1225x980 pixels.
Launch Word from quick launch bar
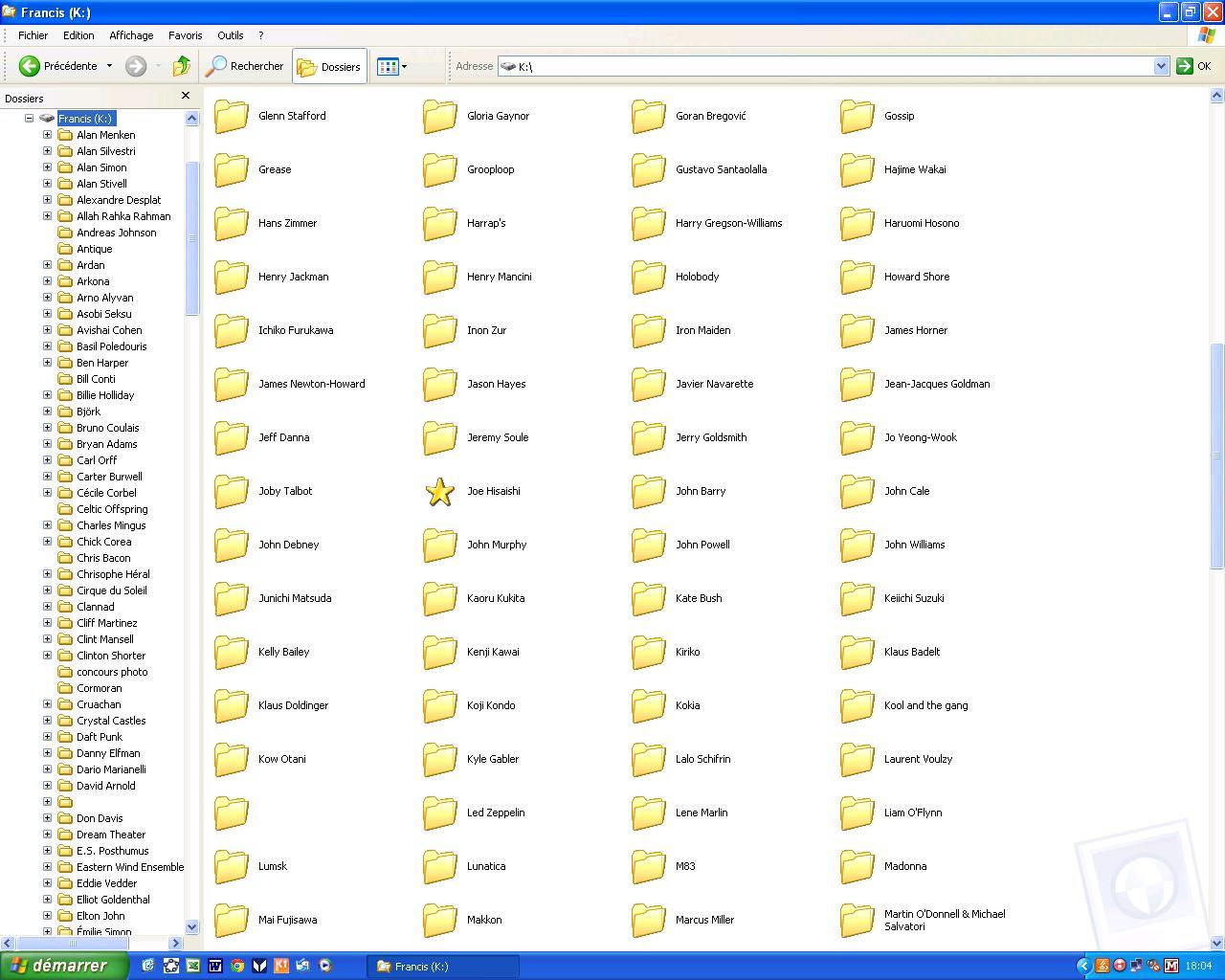pos(214,966)
